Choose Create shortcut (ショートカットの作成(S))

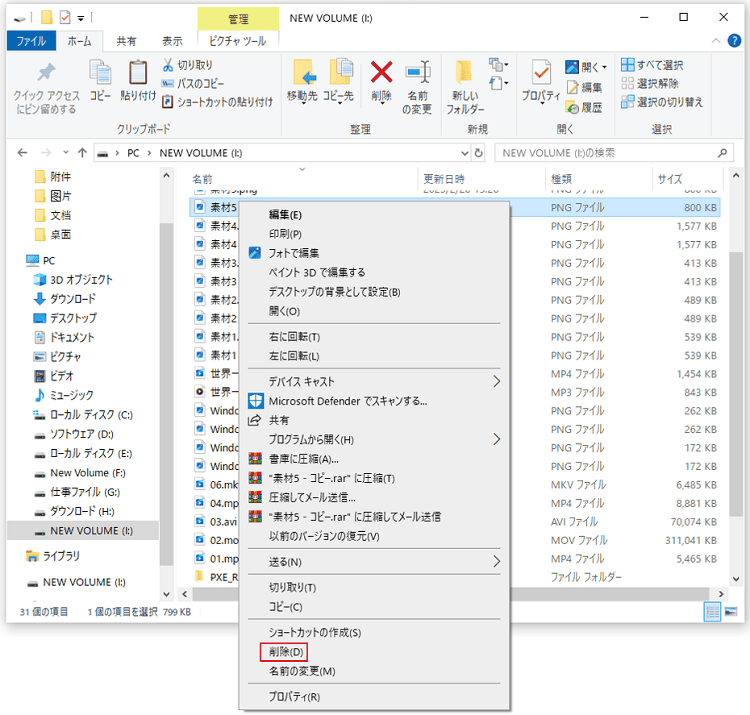(x=315, y=632)
